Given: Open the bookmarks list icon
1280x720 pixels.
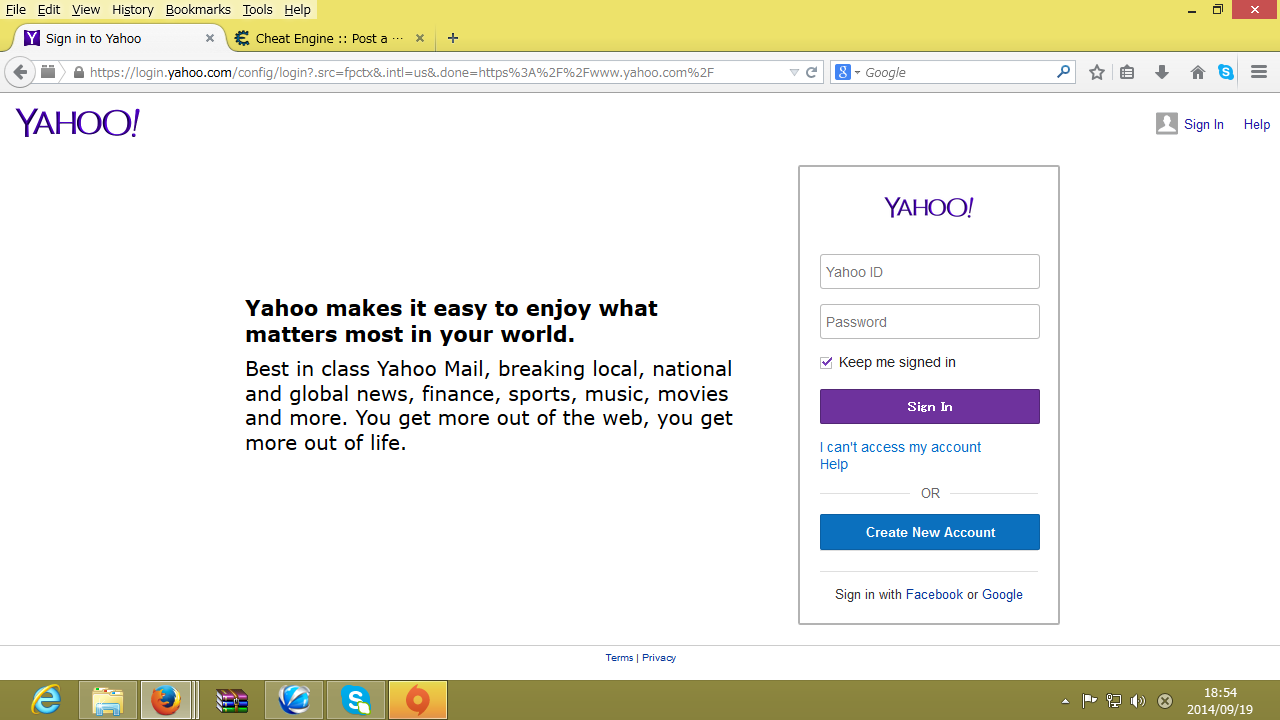Looking at the screenshot, I should (1127, 72).
